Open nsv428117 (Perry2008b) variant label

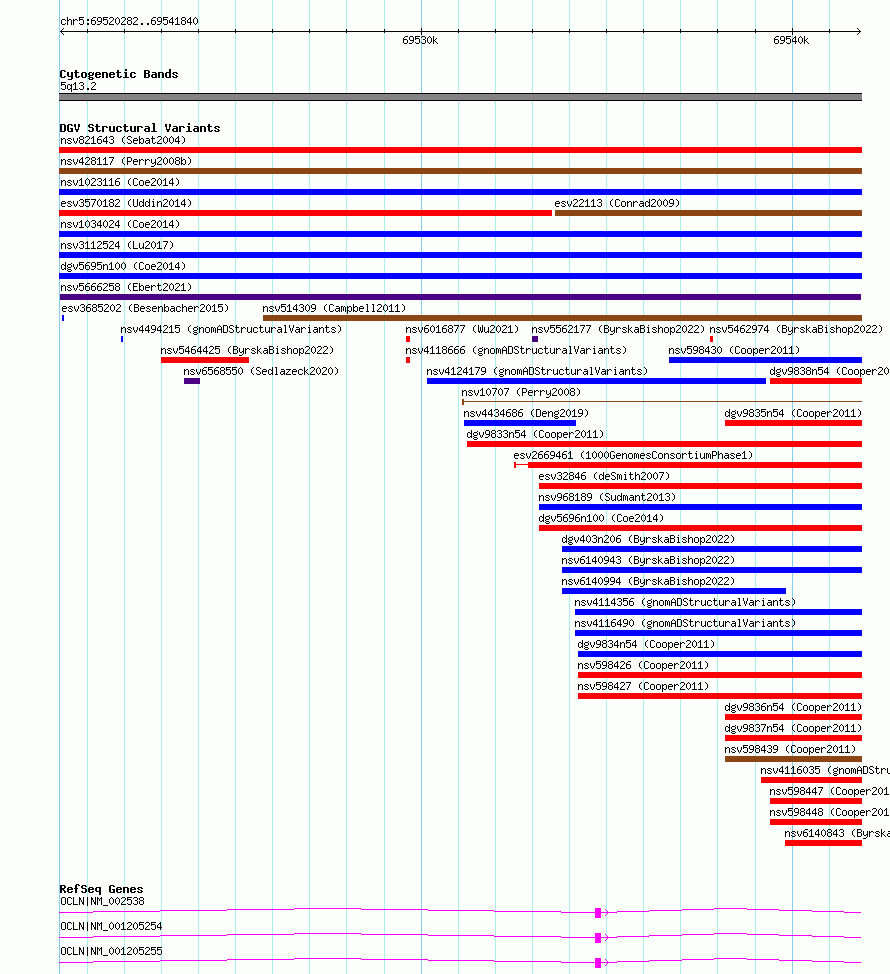126,162
